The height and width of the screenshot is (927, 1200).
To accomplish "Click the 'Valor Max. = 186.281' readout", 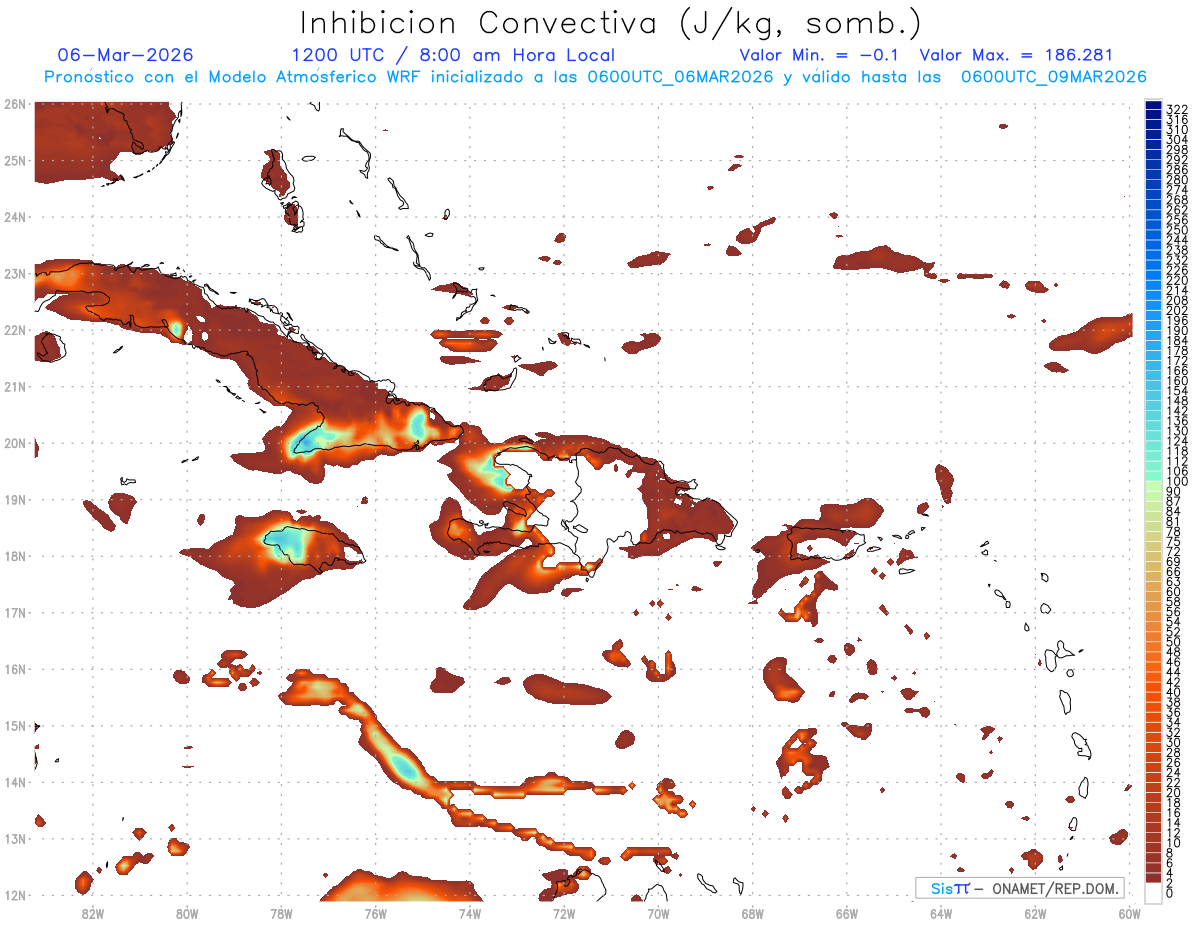I will click(x=1016, y=55).
